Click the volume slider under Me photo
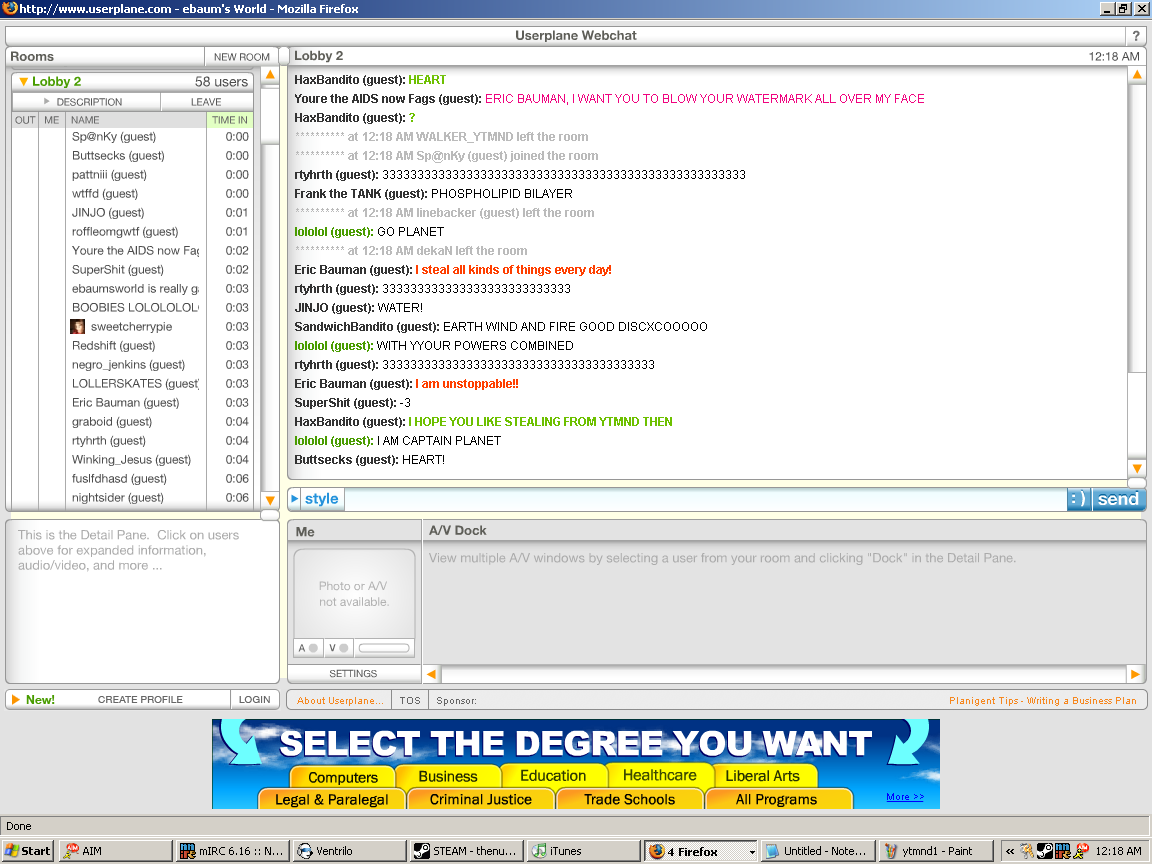Image resolution: width=1152 pixels, height=864 pixels. (384, 648)
